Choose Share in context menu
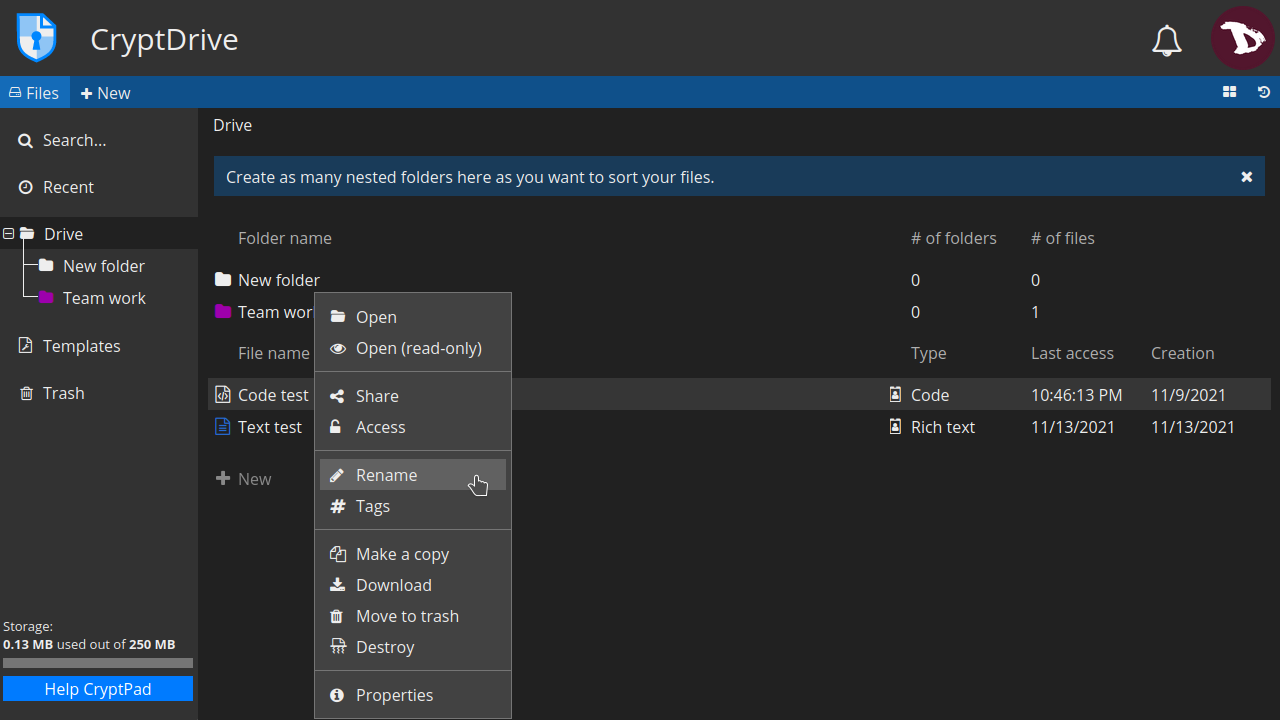1280x720 pixels. 413,396
